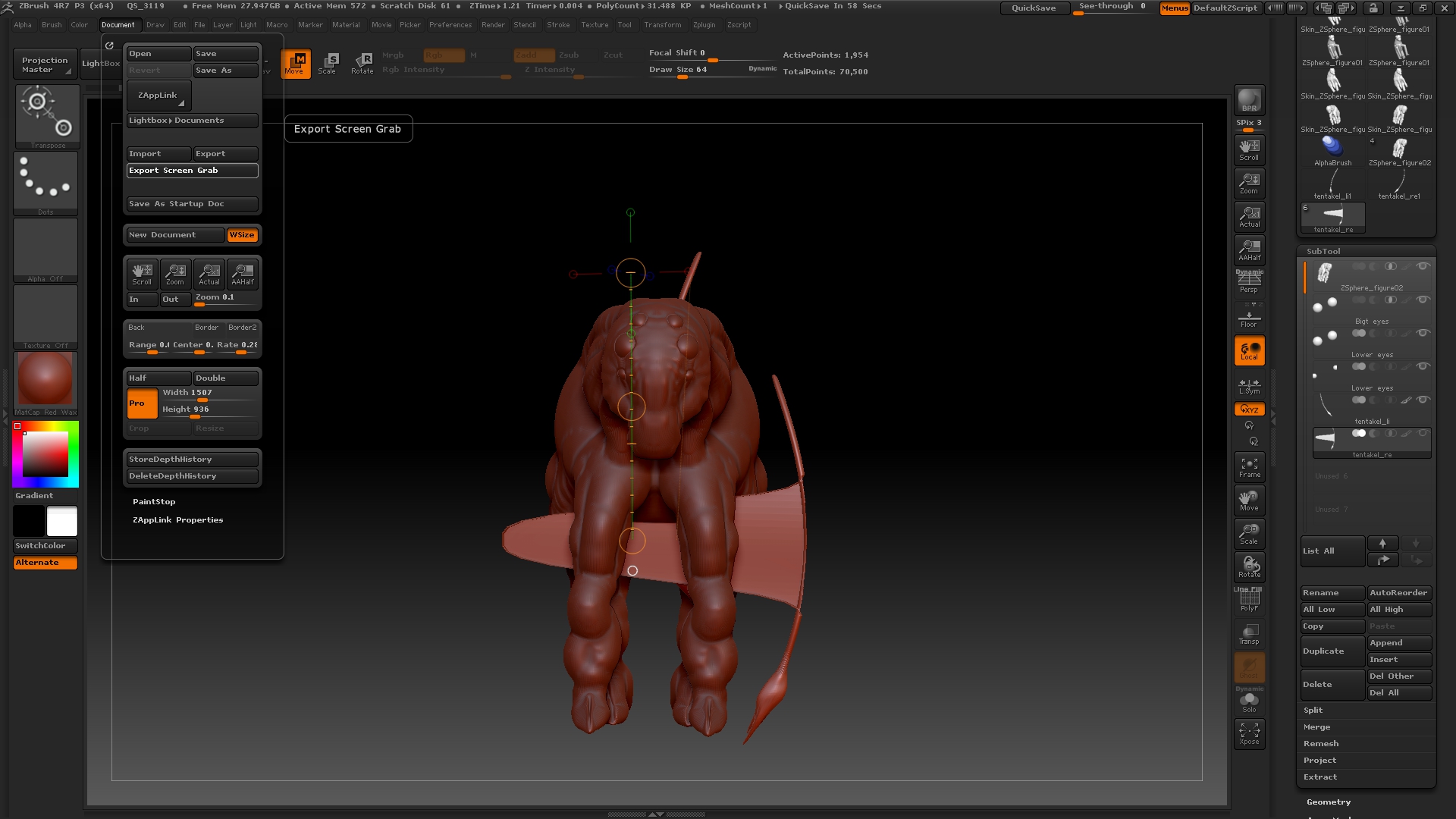Screen dimensions: 1456x819
Task: Open the Preferences menu
Action: [450, 25]
